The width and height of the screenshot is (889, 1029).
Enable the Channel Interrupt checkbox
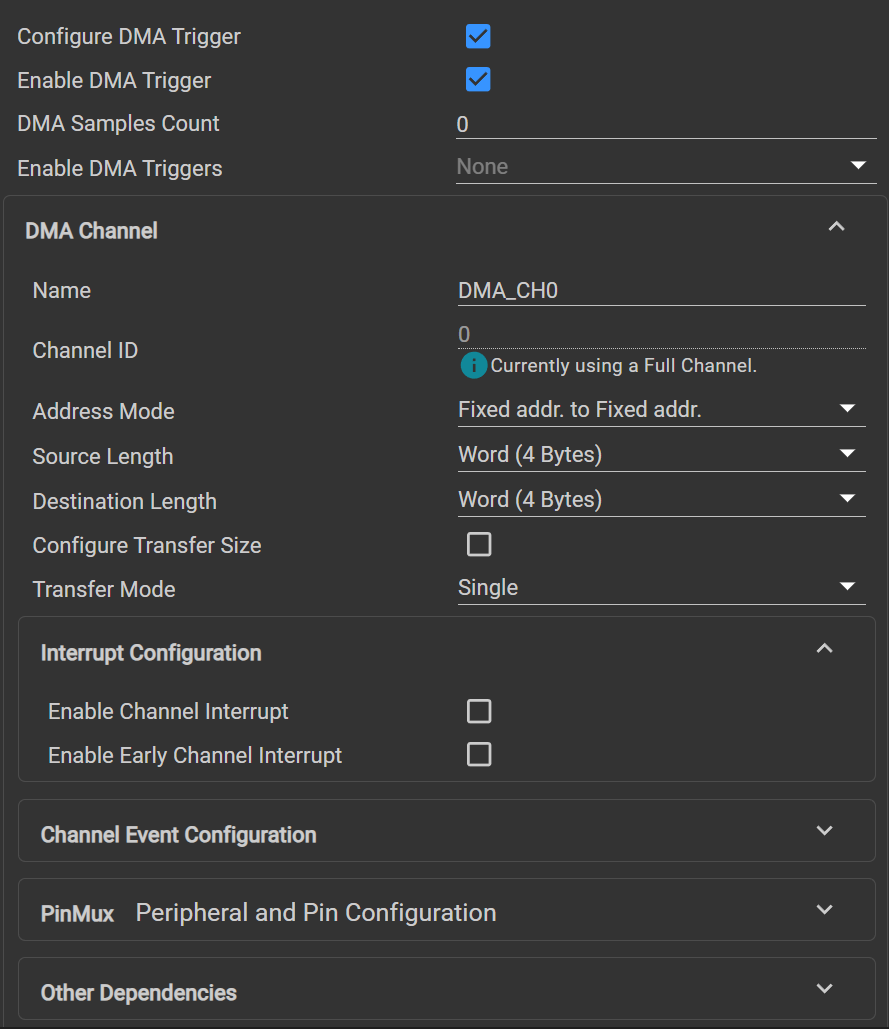click(479, 711)
